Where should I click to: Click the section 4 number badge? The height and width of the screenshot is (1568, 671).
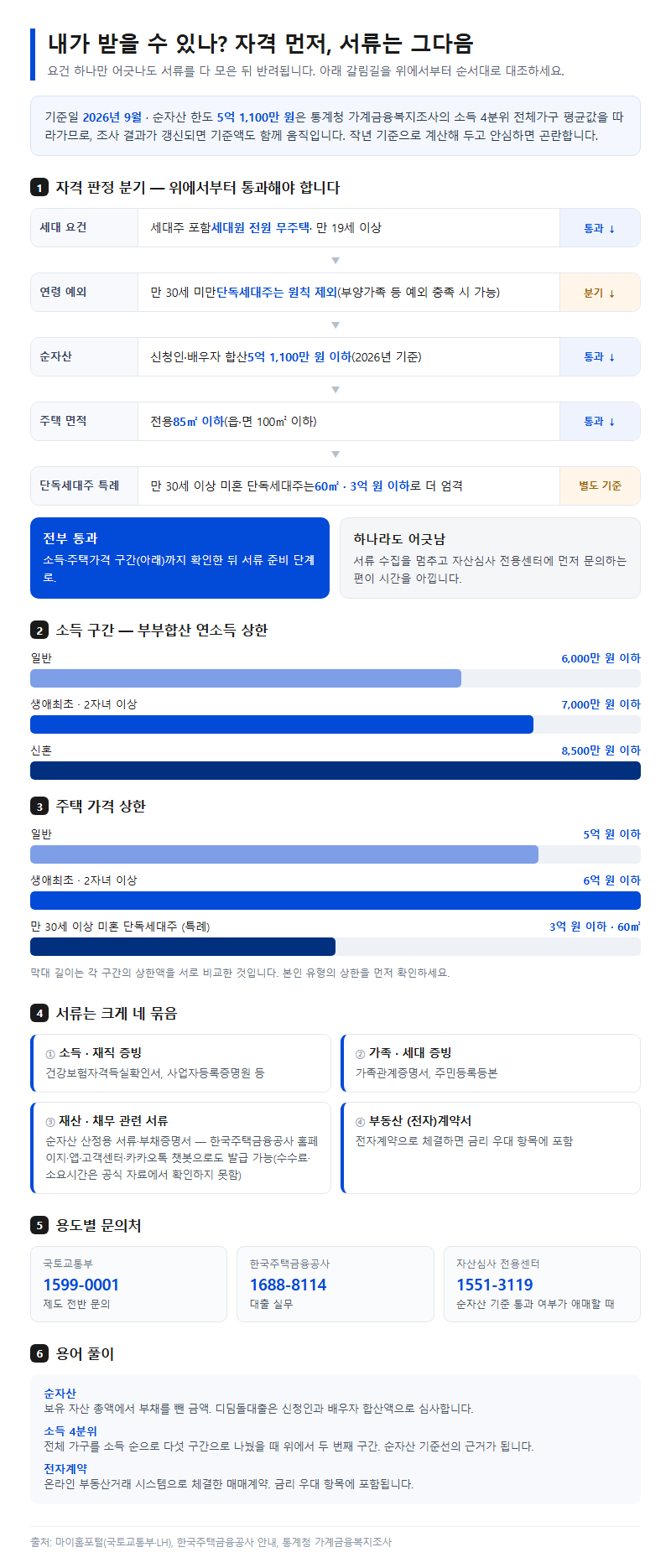[39, 1014]
